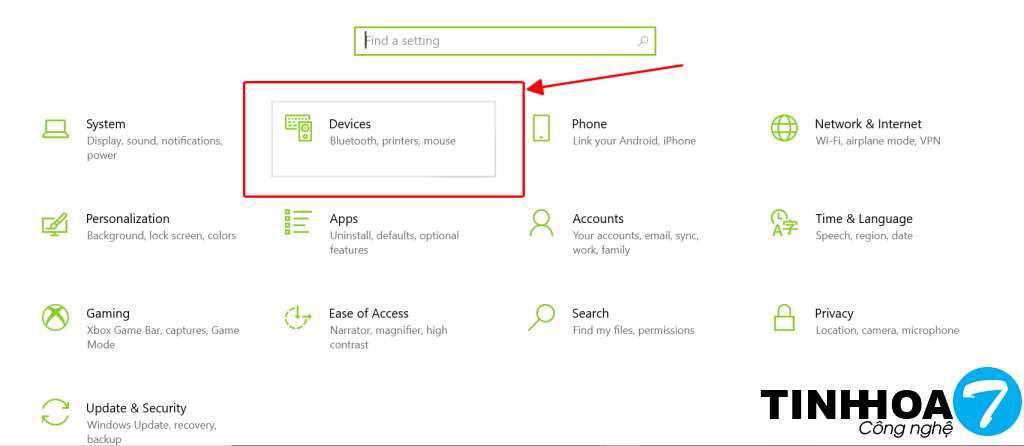Click the Apps list icon

pyautogui.click(x=298, y=222)
